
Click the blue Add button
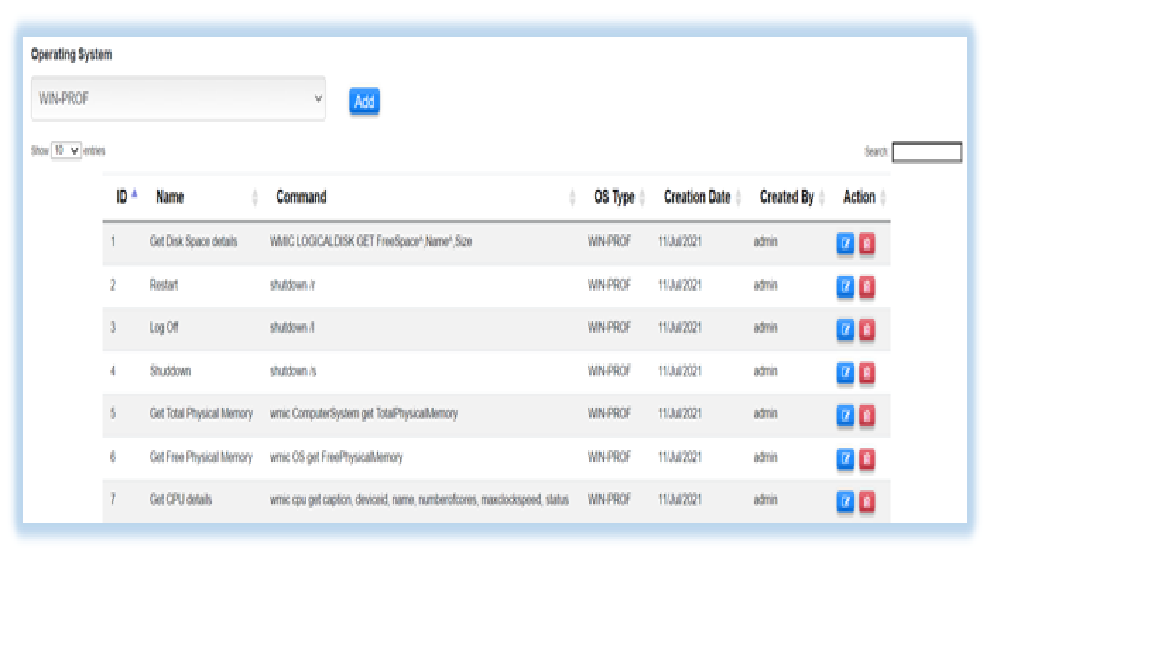point(364,101)
